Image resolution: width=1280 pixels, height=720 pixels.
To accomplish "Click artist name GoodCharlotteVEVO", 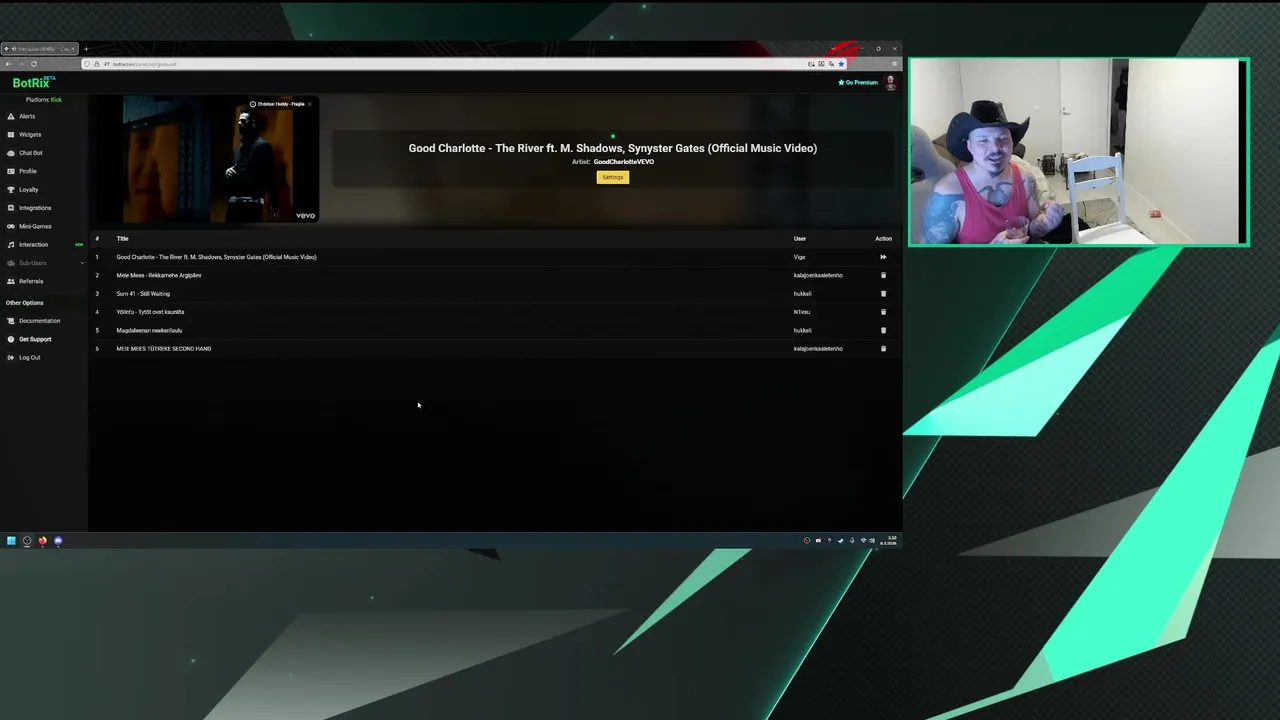I will (x=623, y=162).
